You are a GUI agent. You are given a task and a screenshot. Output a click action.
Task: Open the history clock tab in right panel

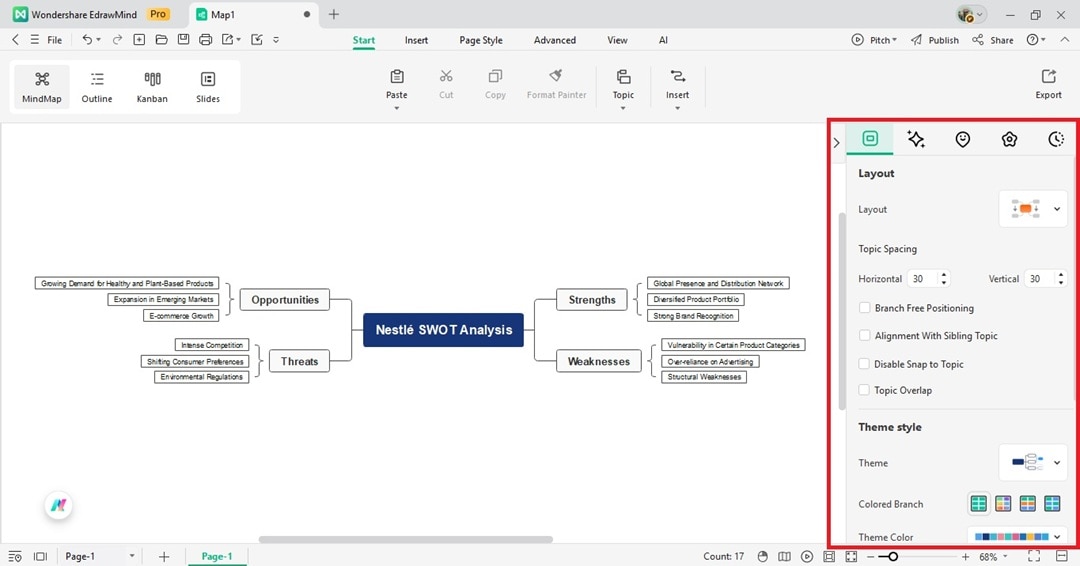coord(1056,139)
